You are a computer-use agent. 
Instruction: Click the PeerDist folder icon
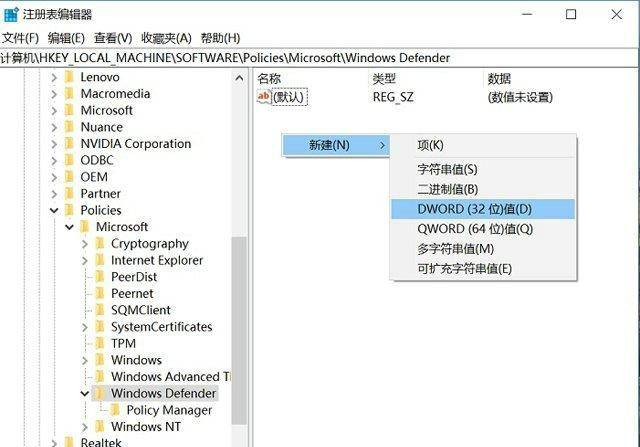tap(100, 277)
